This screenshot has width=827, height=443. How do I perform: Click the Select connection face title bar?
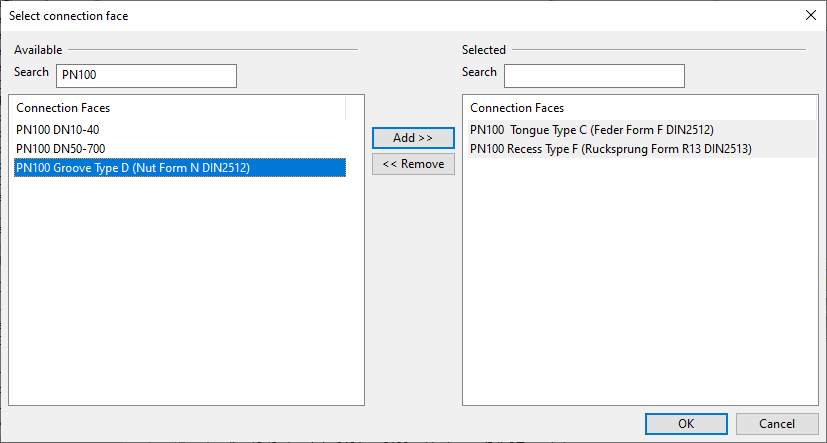(x=400, y=15)
